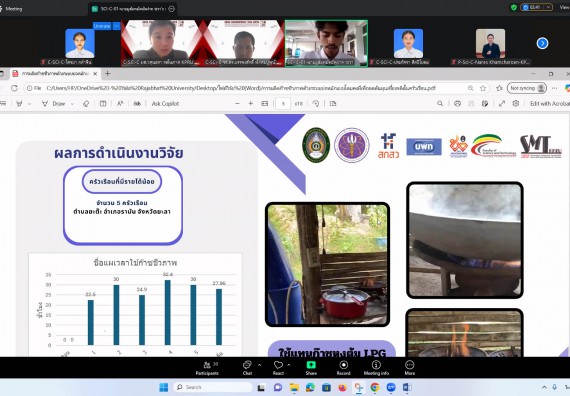Image resolution: width=570 pixels, height=396 pixels.
Task: Rotate the PDF page
Action: point(316,104)
